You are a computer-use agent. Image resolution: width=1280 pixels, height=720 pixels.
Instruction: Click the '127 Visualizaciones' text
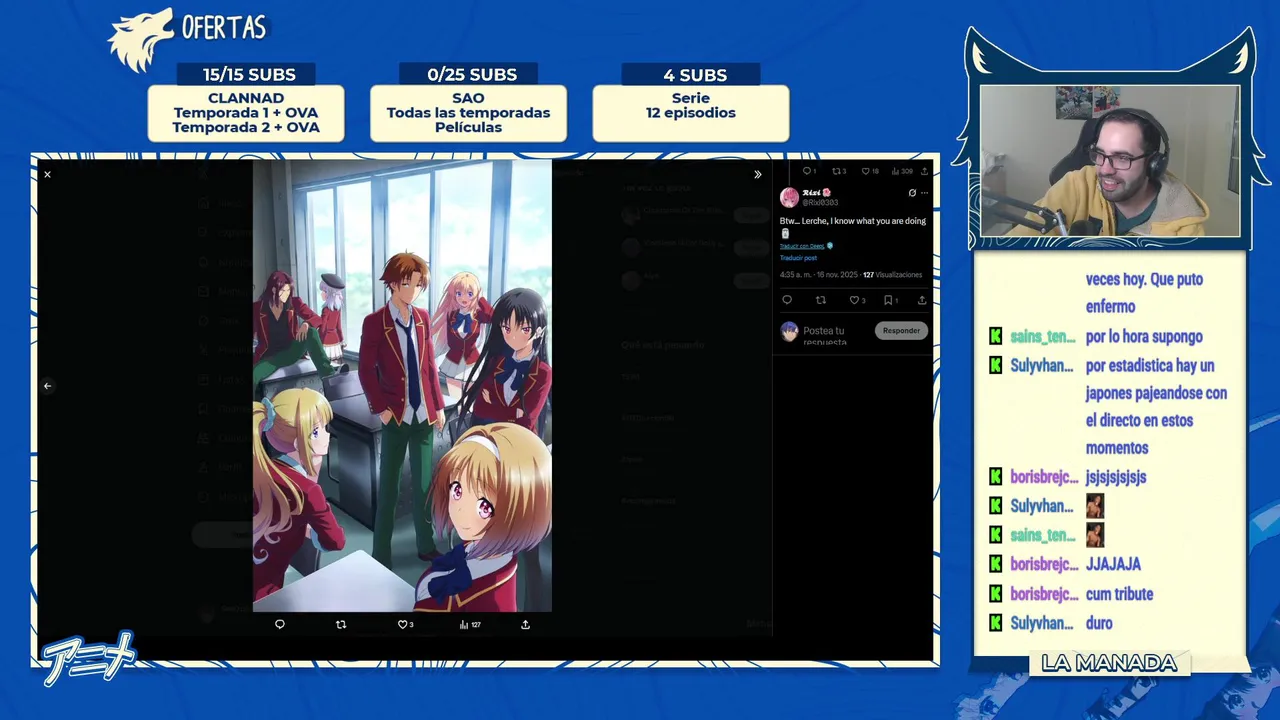coord(893,275)
